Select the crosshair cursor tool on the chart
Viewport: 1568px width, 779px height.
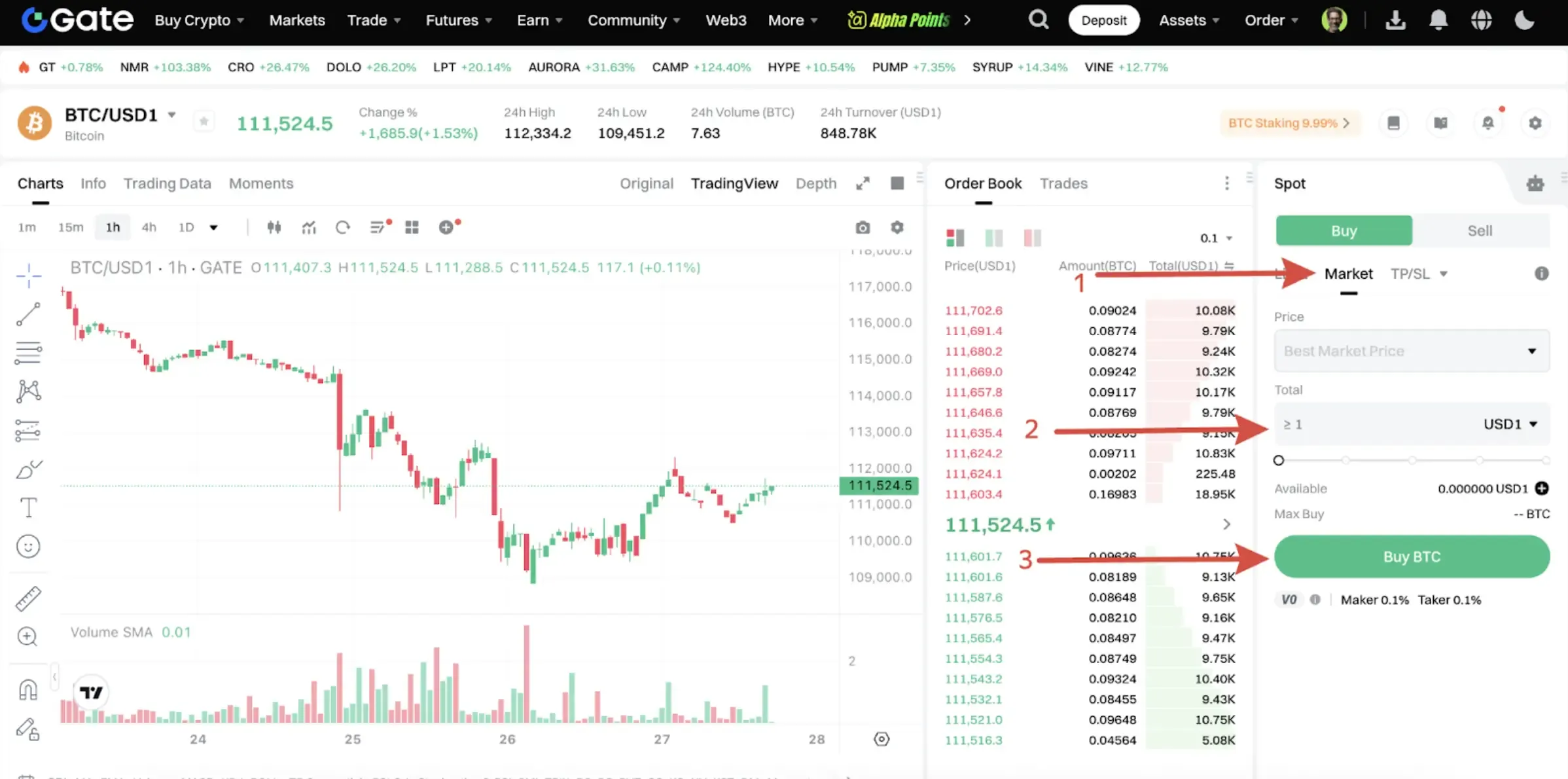click(29, 276)
